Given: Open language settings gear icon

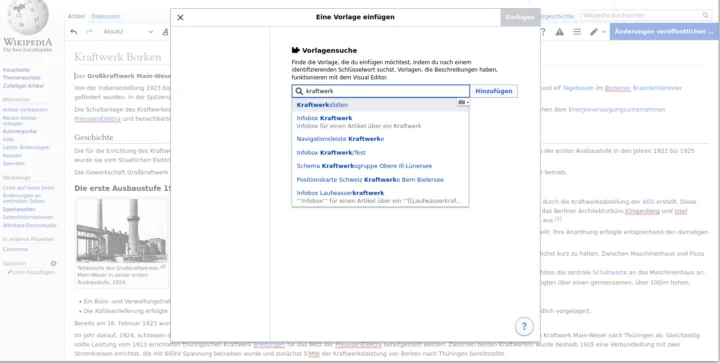Looking at the screenshot, I should click(53, 263).
